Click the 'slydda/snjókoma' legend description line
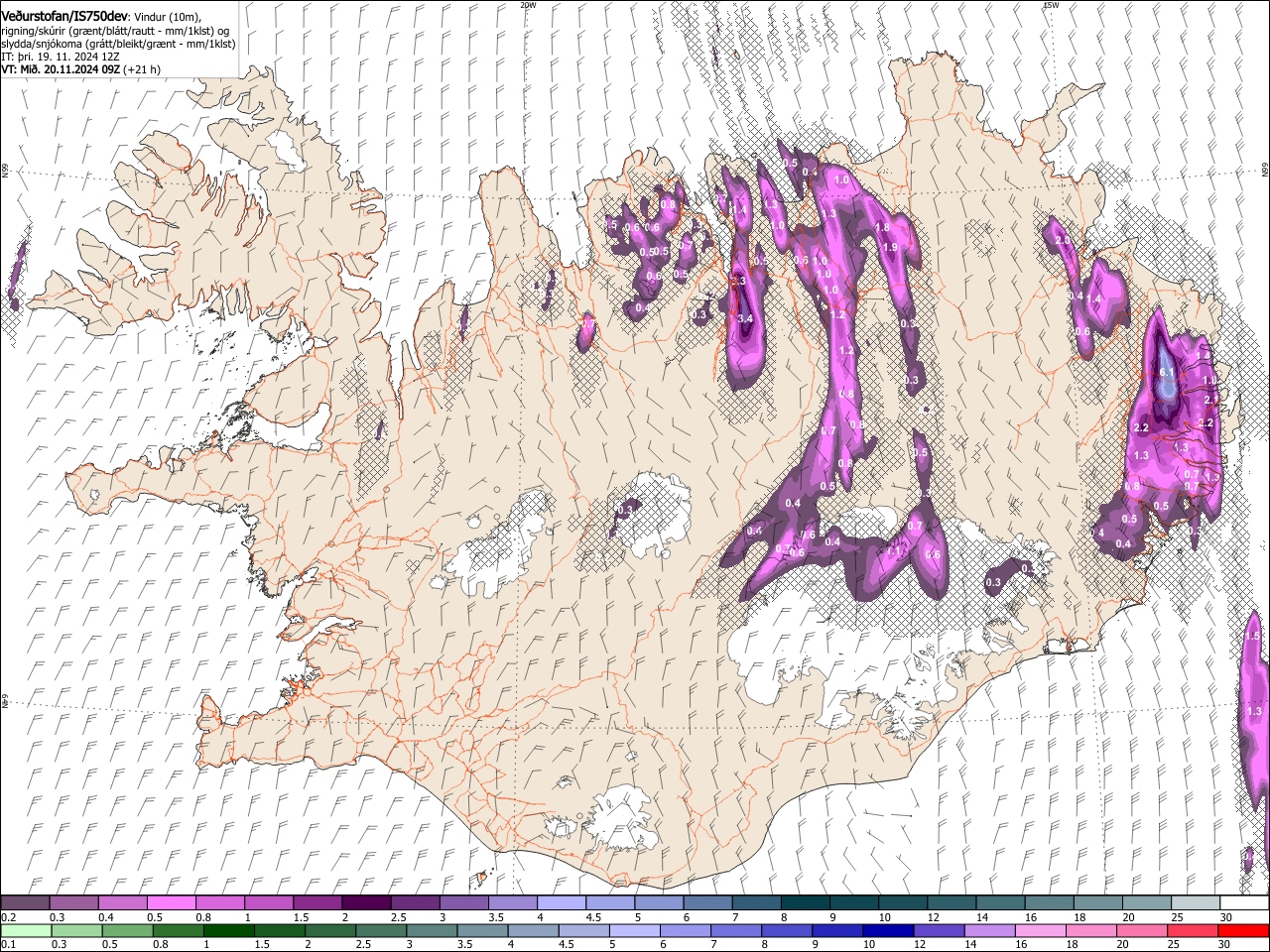The height and width of the screenshot is (952, 1270). point(118,45)
